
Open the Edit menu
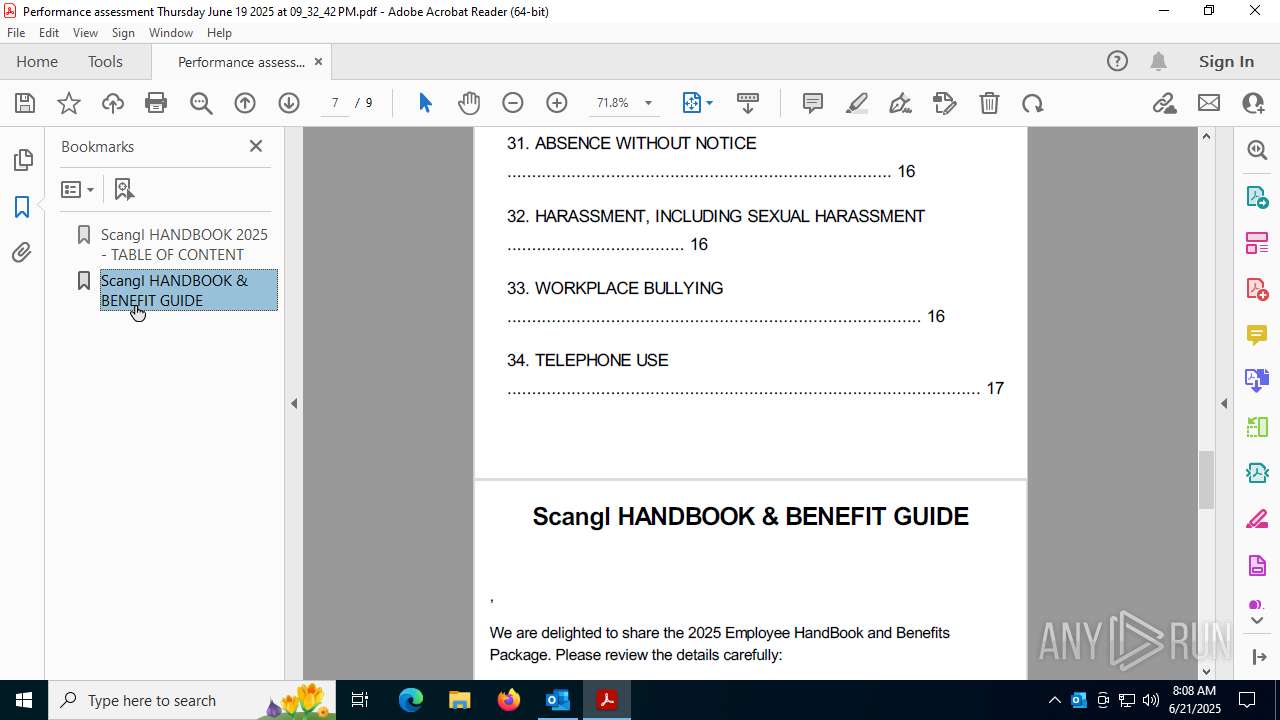coord(49,33)
